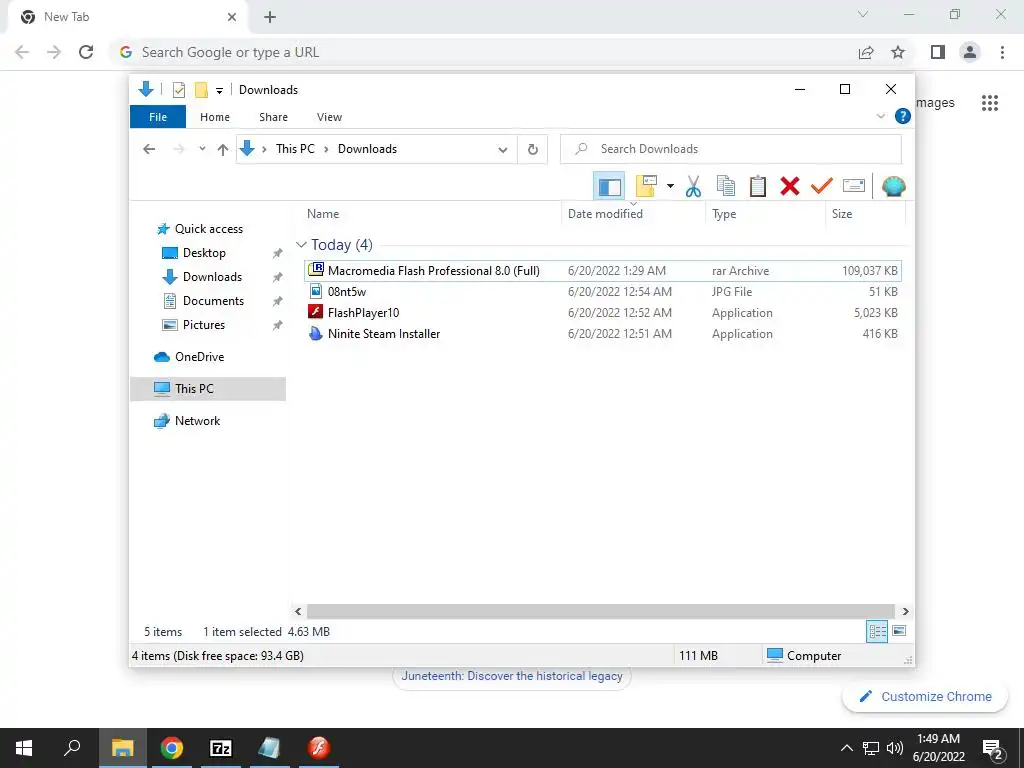Screen dimensions: 1024x768
Task: Switch to the large icons view button
Action: pyautogui.click(x=899, y=631)
